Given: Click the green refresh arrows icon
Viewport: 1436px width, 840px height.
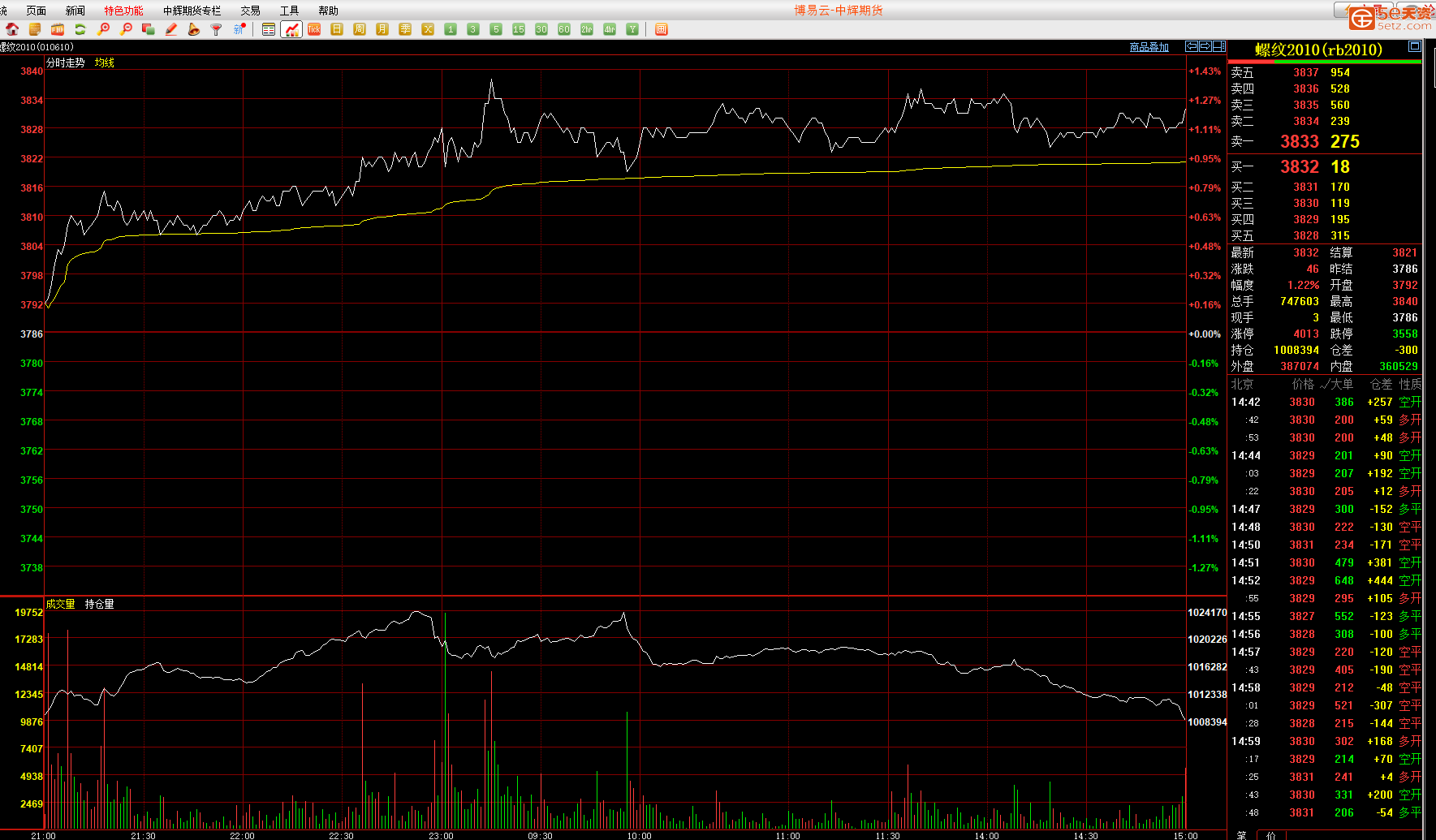Looking at the screenshot, I should [x=80, y=29].
